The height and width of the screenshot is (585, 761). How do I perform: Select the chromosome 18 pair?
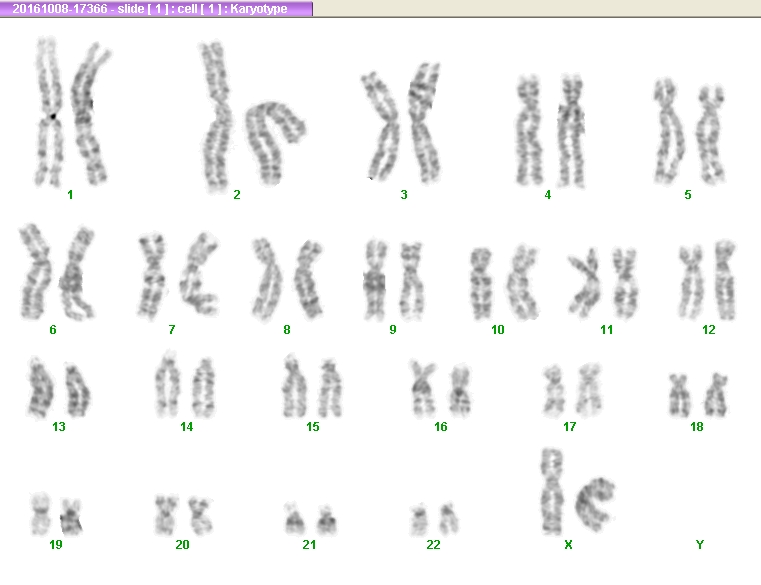coord(698,395)
